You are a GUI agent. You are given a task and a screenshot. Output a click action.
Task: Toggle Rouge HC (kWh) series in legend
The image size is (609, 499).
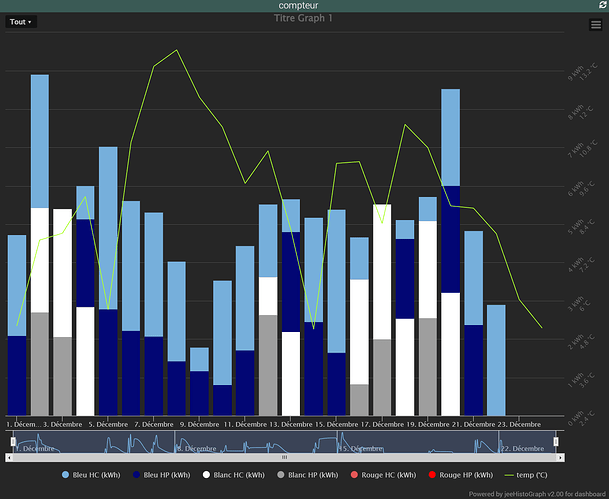pyautogui.click(x=383, y=475)
